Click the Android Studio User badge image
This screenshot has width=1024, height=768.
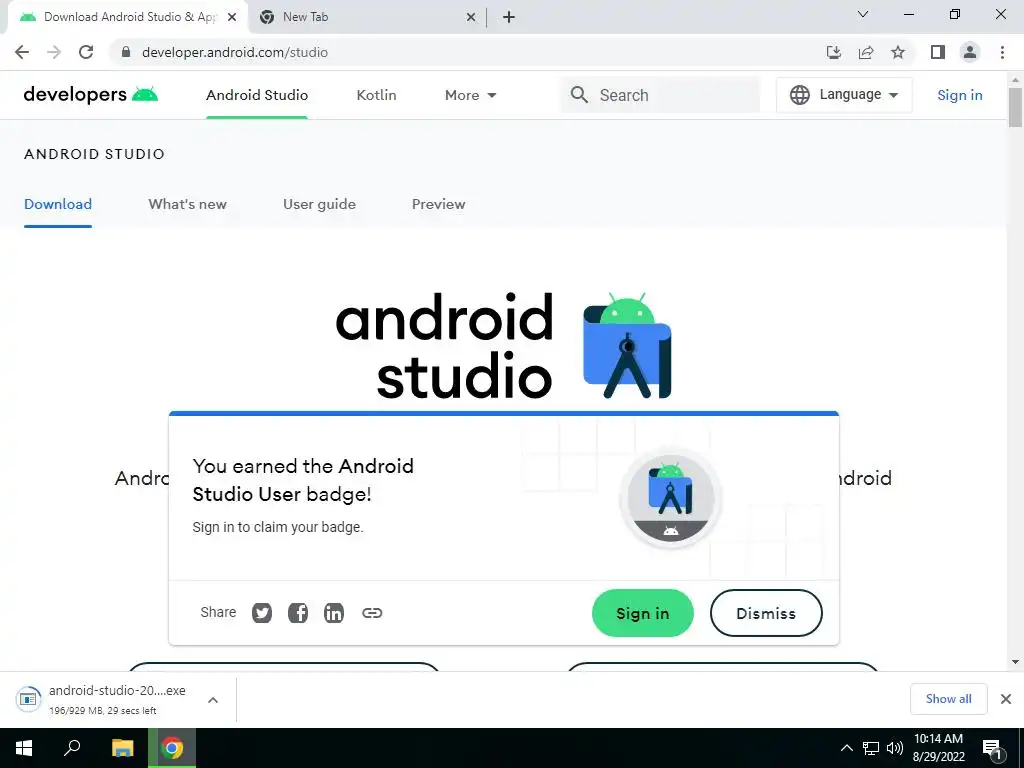click(671, 498)
